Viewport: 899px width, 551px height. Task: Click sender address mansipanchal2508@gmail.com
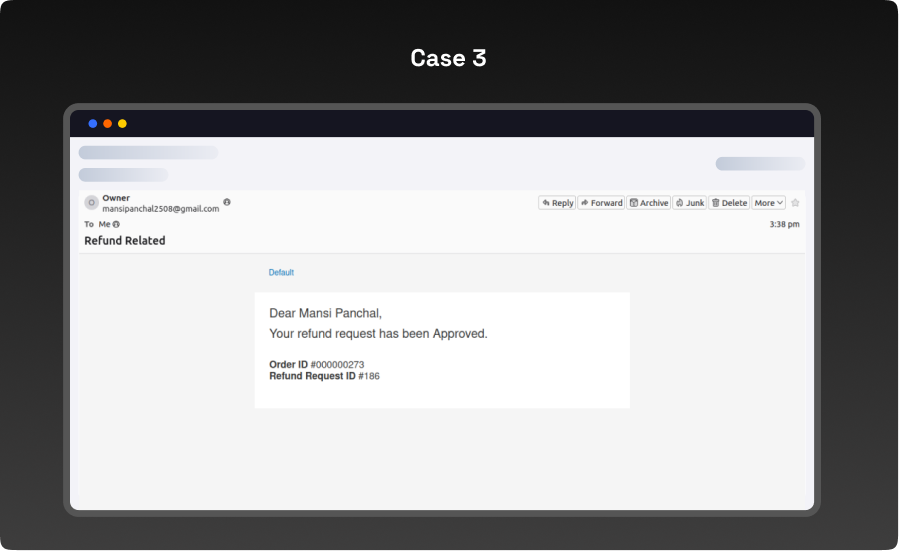tap(160, 209)
